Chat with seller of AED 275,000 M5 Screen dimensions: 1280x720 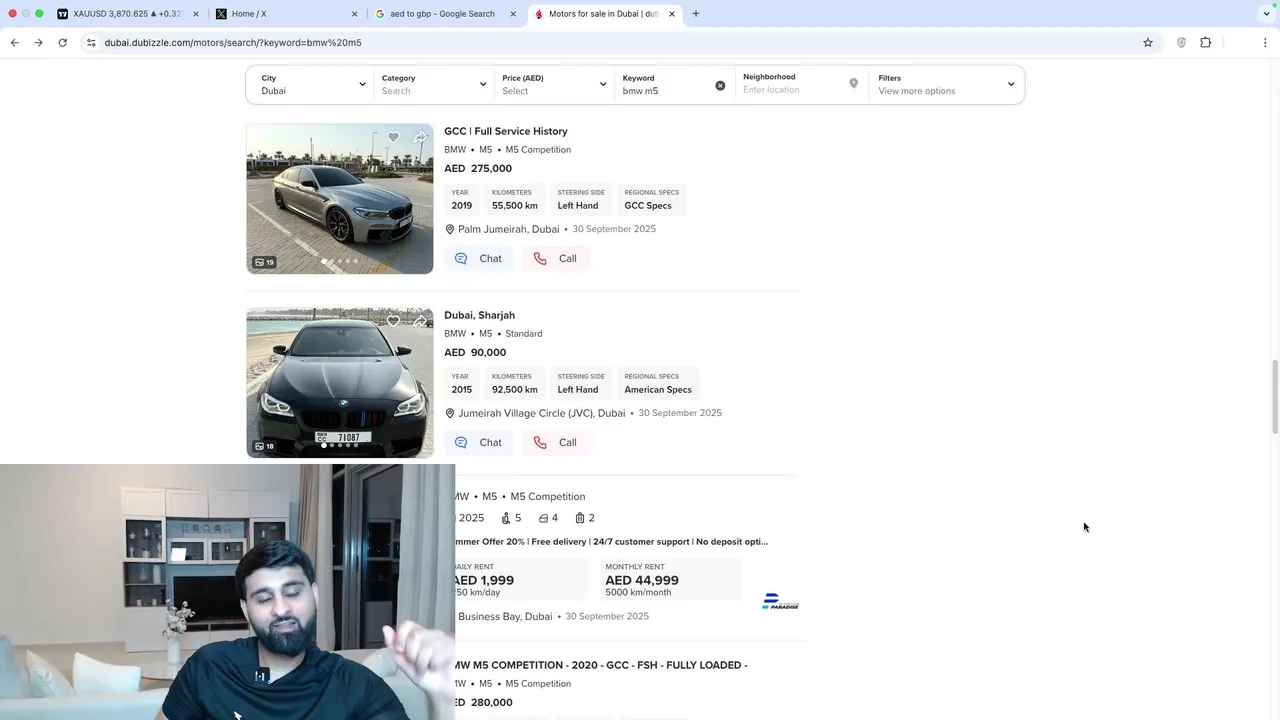coord(478,258)
